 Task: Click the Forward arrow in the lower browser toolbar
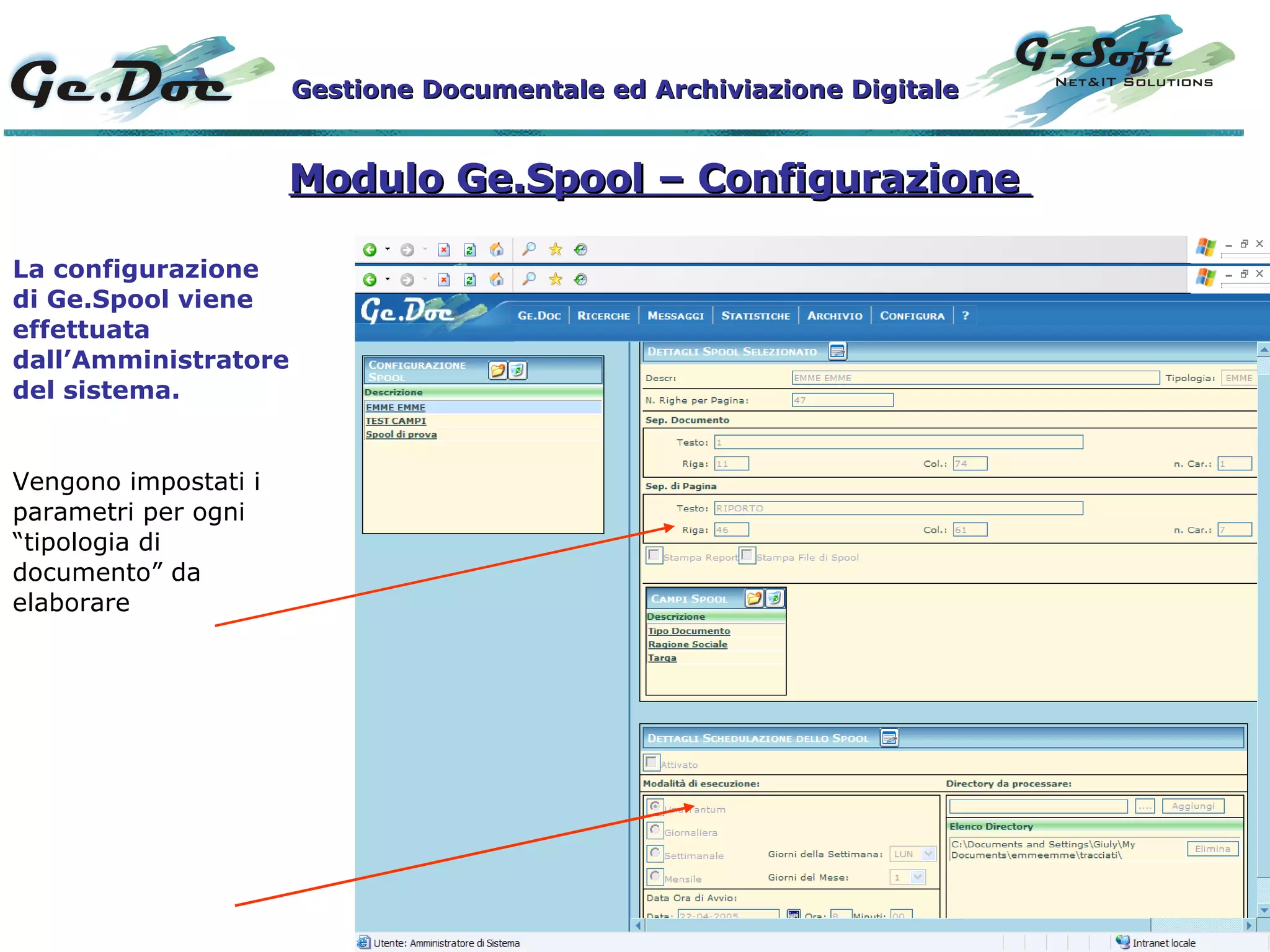click(x=407, y=280)
